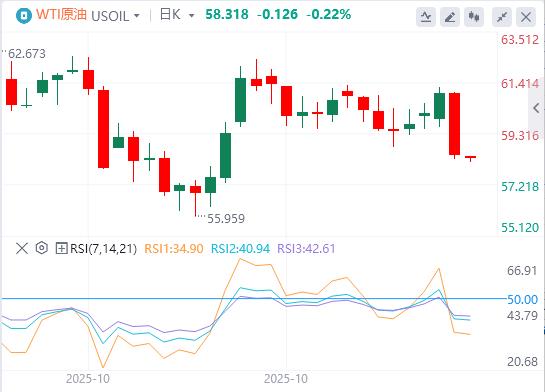The height and width of the screenshot is (392, 545).
Task: Click the RSI(7,14,21) indicator label
Action: click(104, 249)
